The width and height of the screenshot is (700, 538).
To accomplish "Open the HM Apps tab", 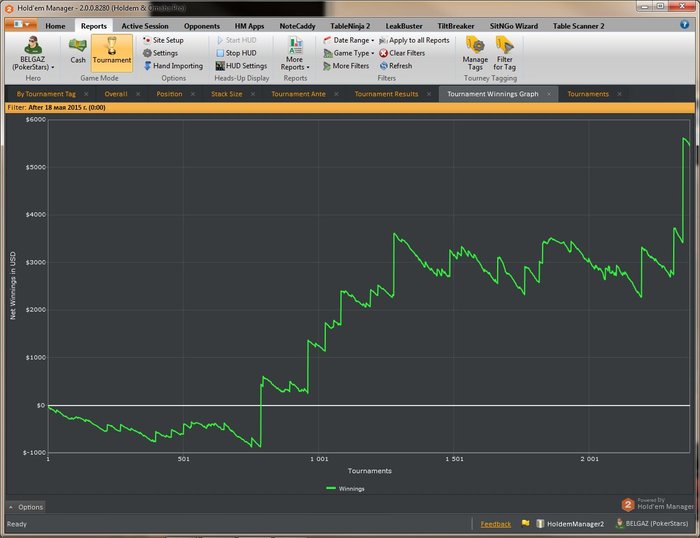I will click(250, 26).
